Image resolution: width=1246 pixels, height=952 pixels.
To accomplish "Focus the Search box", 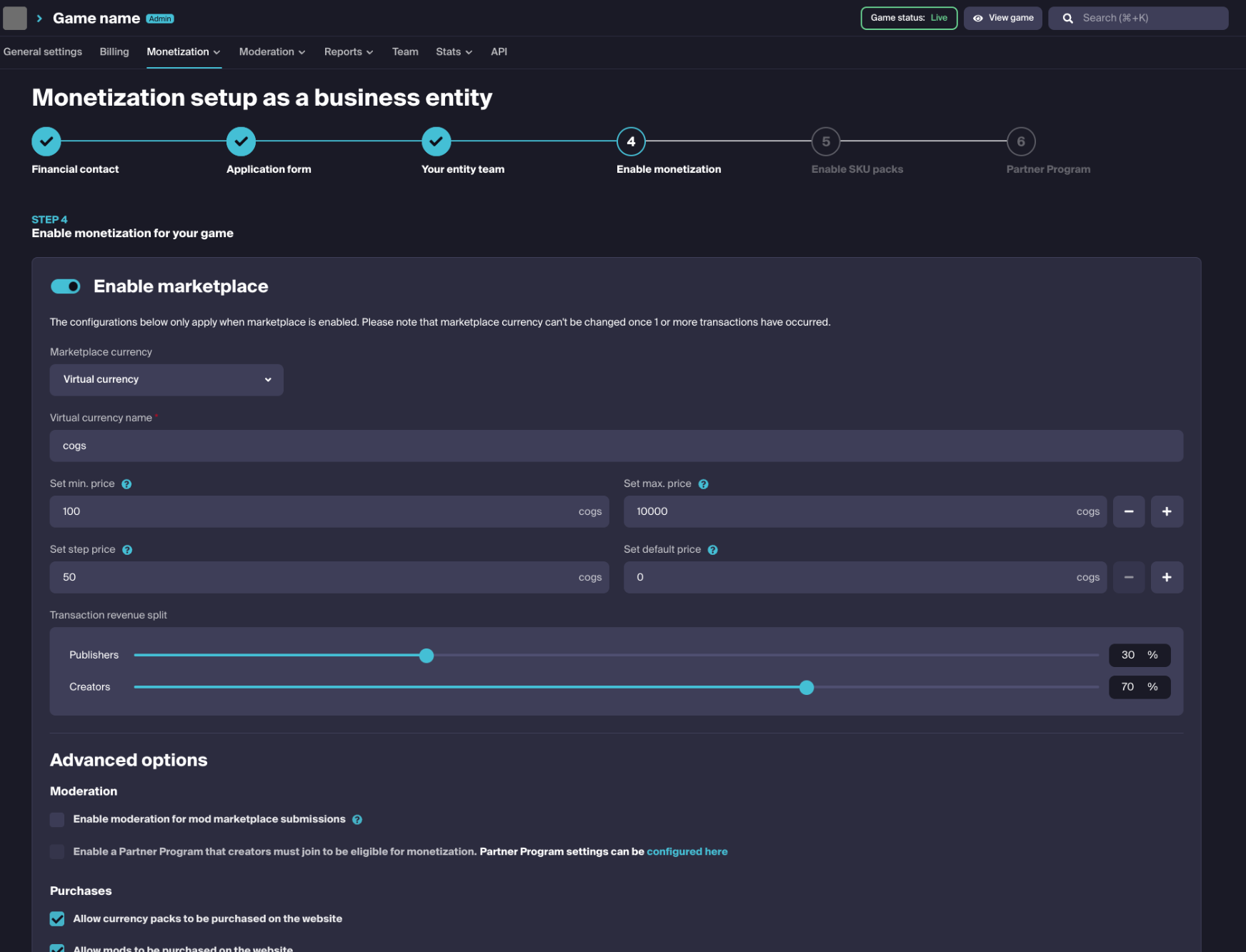I will pos(1138,18).
